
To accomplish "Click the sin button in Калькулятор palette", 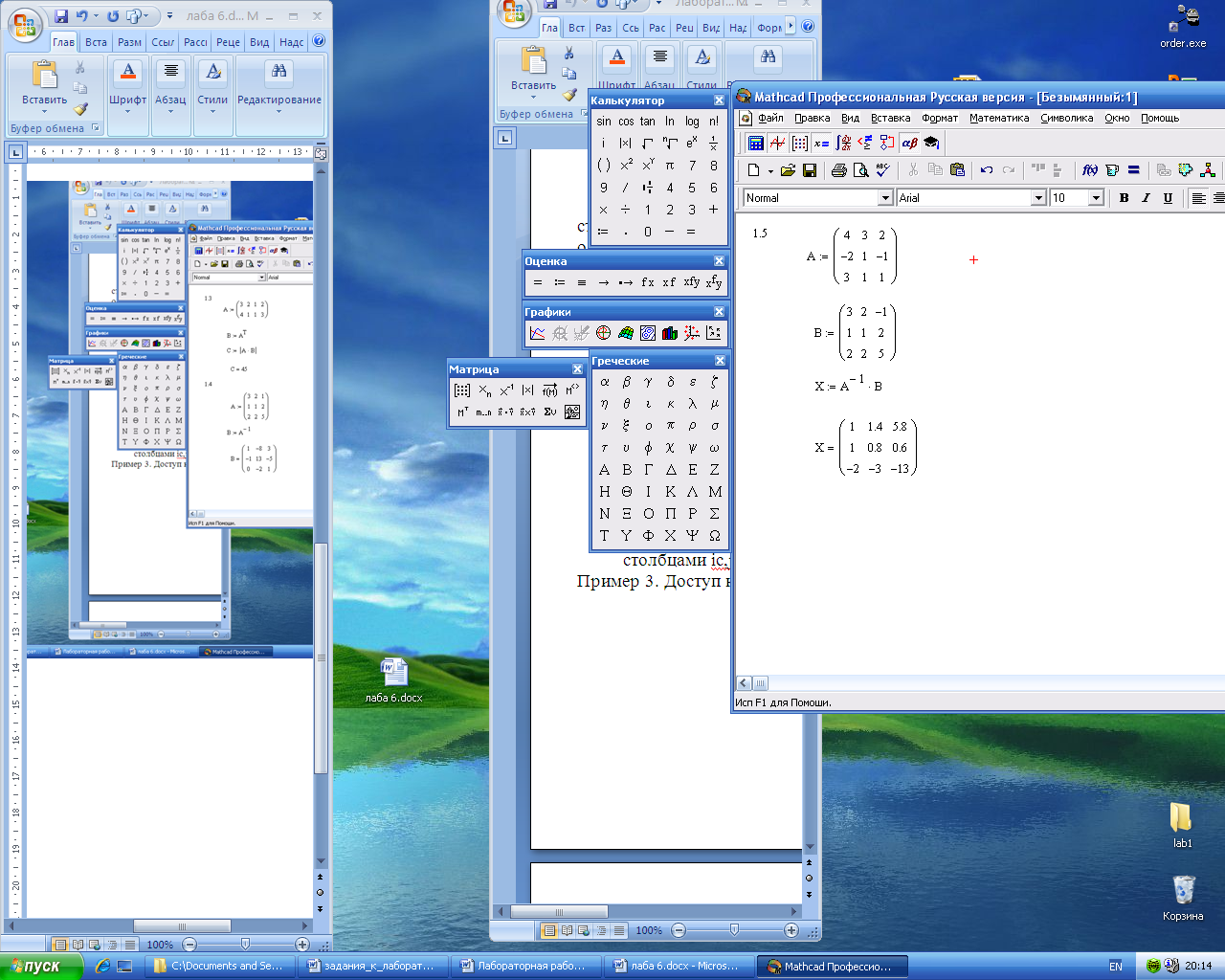I will 604,122.
